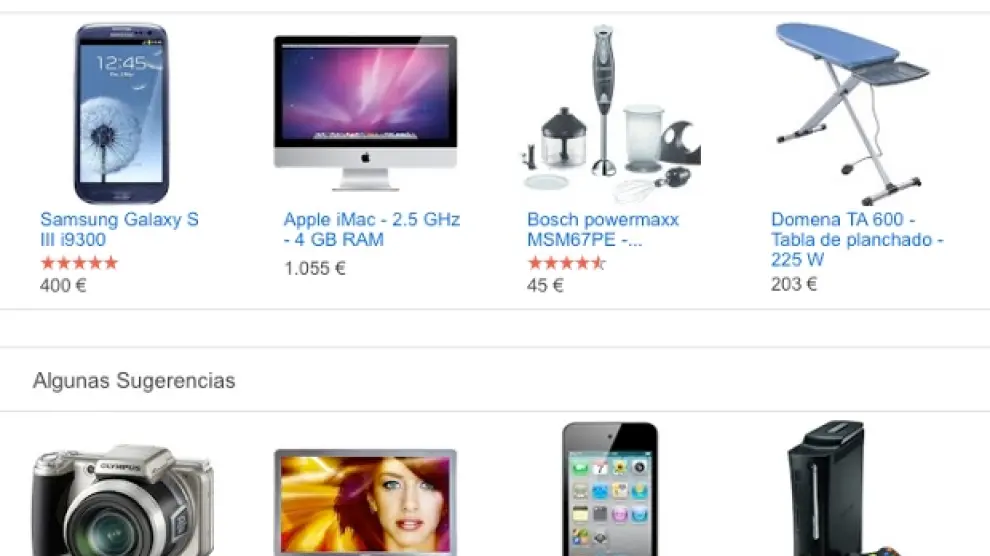The image size is (990, 556).
Task: Open Bosch powermaxx MSM67PE link
Action: click(602, 229)
